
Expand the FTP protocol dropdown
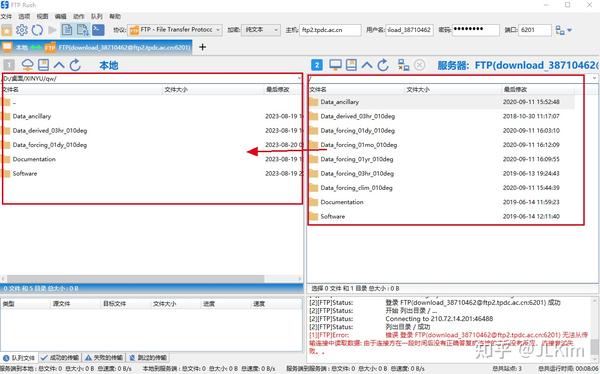[218, 30]
